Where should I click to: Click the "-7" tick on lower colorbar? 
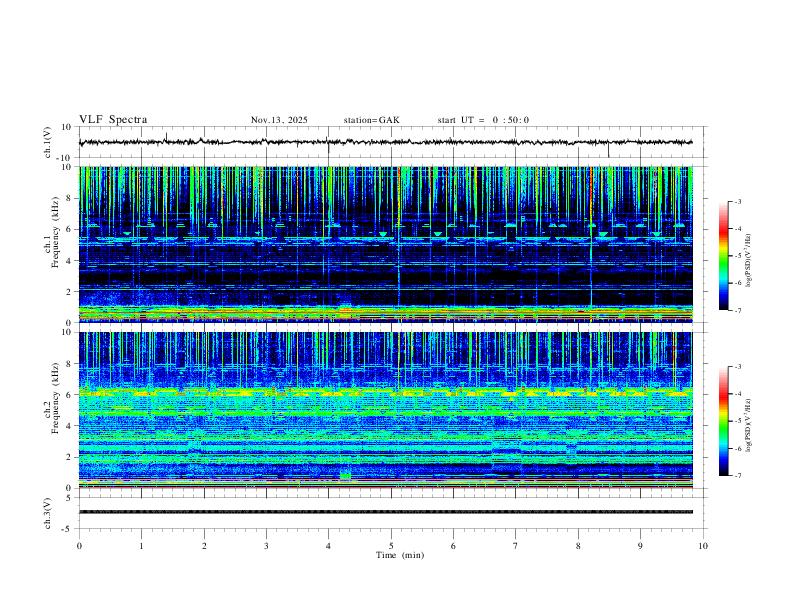[x=737, y=475]
